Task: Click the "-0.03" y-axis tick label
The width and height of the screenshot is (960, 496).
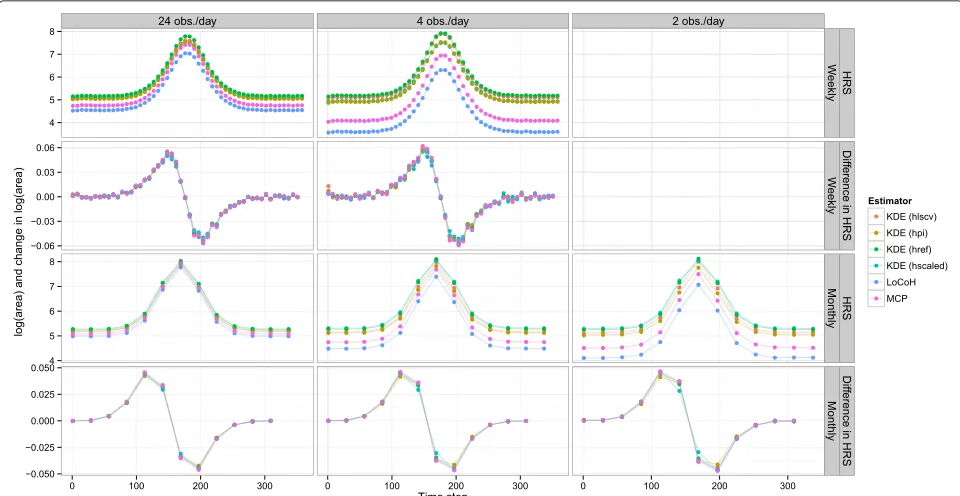Action: coord(44,221)
